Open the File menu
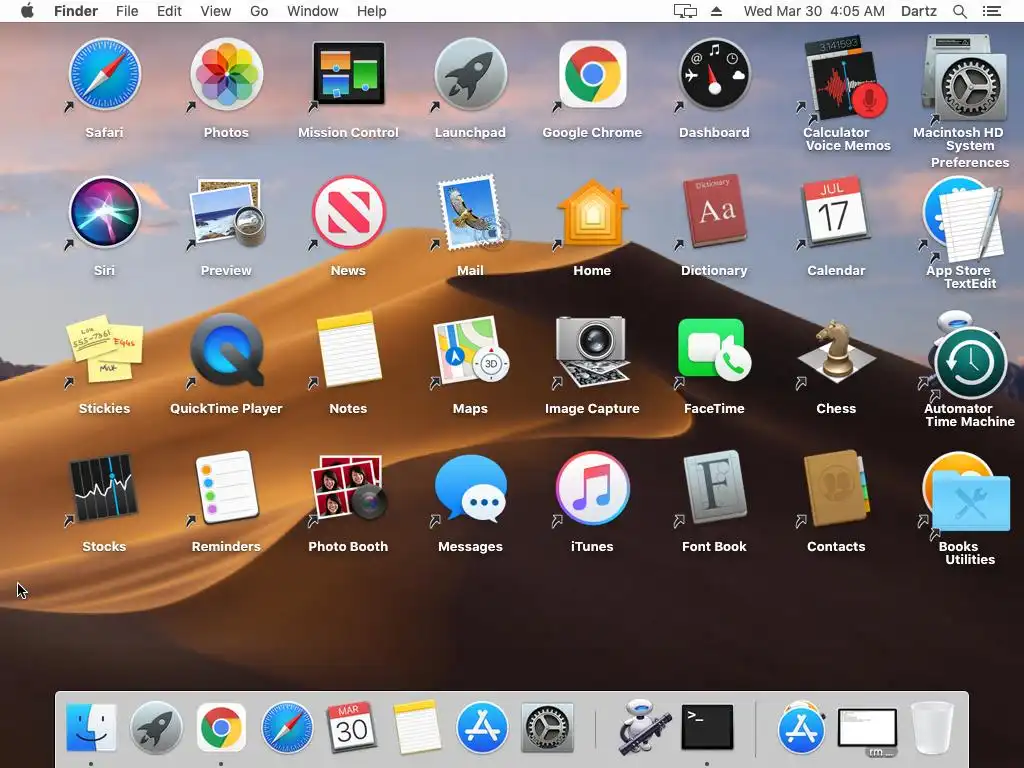This screenshot has height=768, width=1024. coord(127,11)
